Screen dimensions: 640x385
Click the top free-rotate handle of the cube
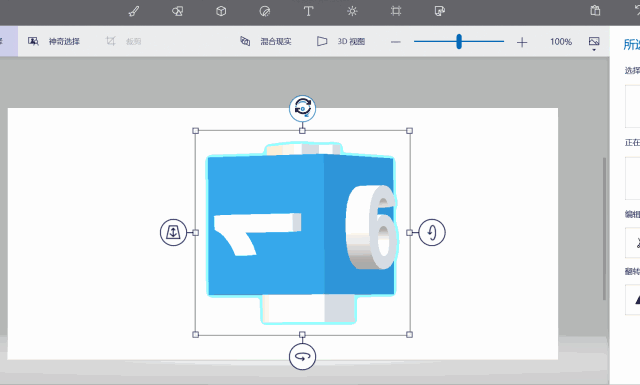point(302,108)
